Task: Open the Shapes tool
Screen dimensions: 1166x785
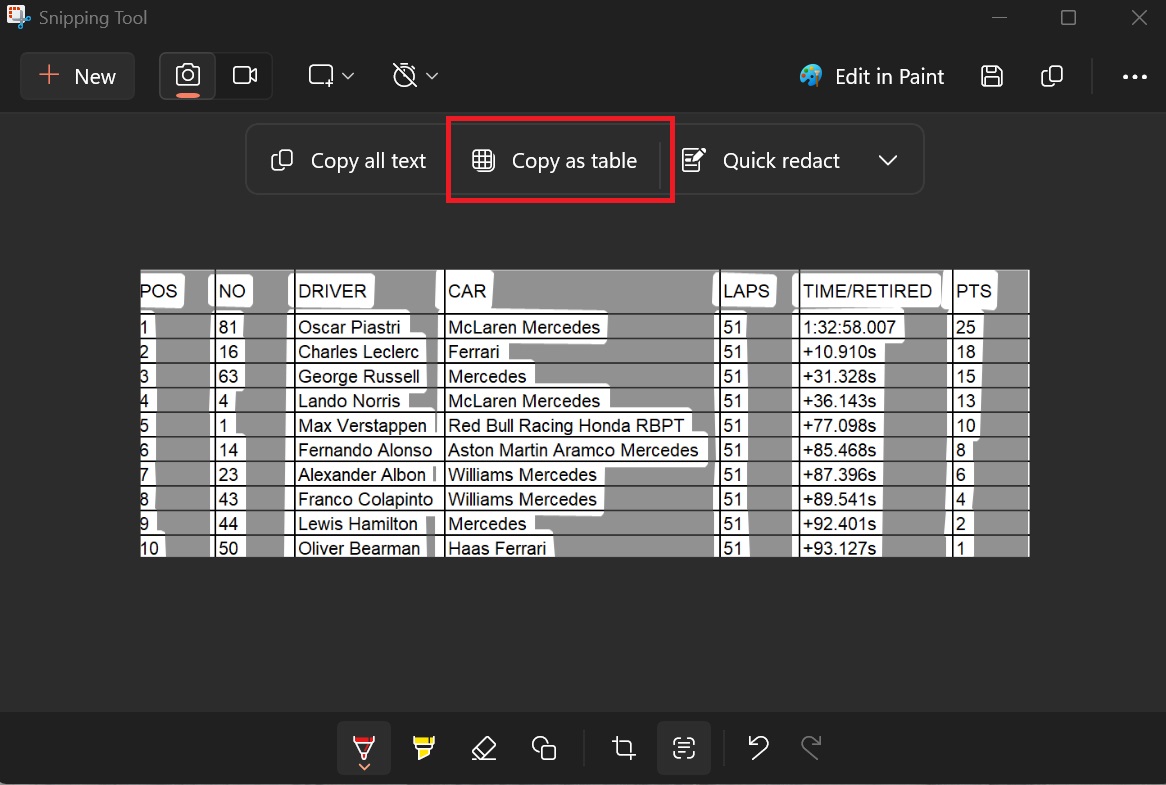Action: (x=544, y=747)
